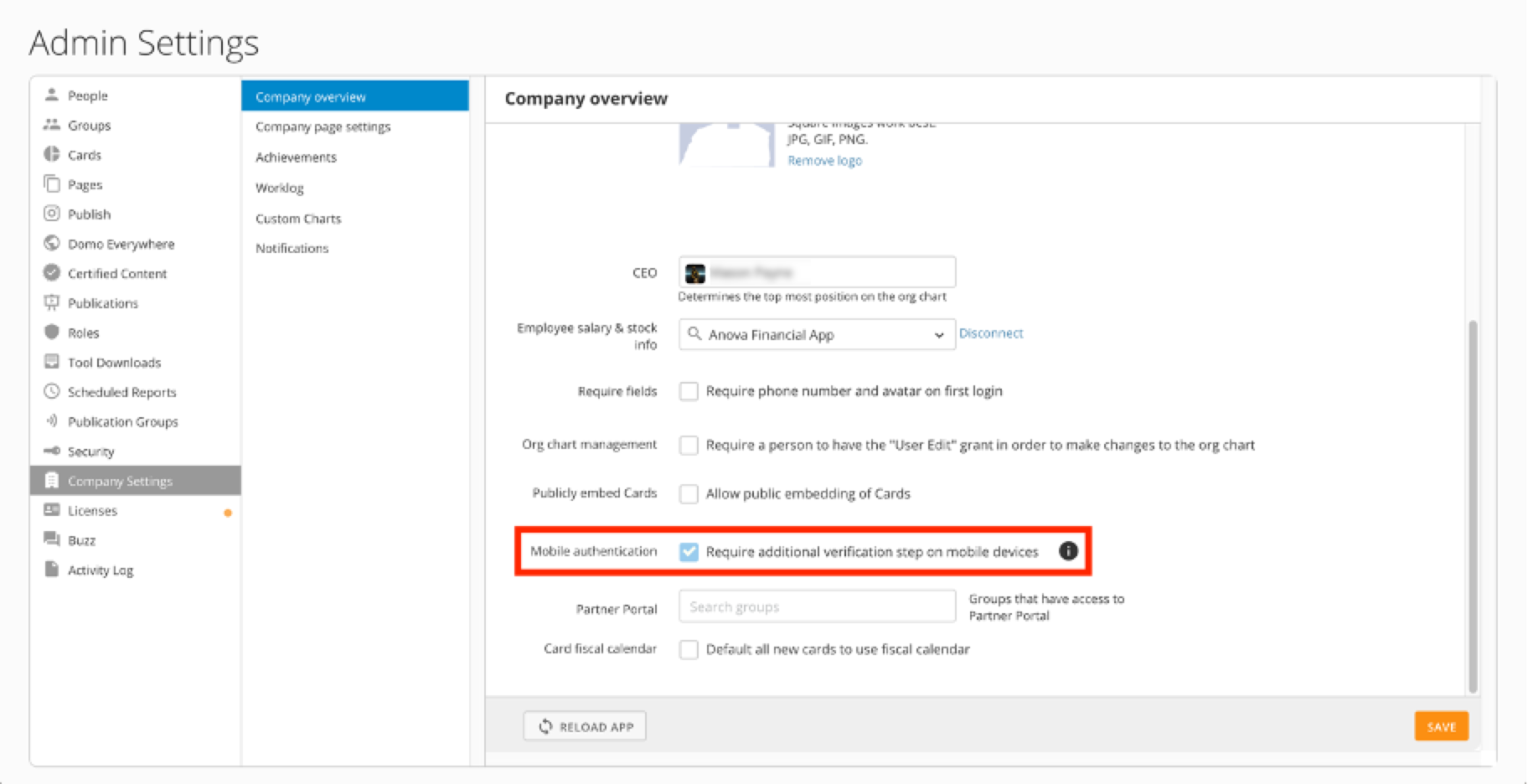1528x784 pixels.
Task: Open Groups in admin sidebar
Action: 89,125
